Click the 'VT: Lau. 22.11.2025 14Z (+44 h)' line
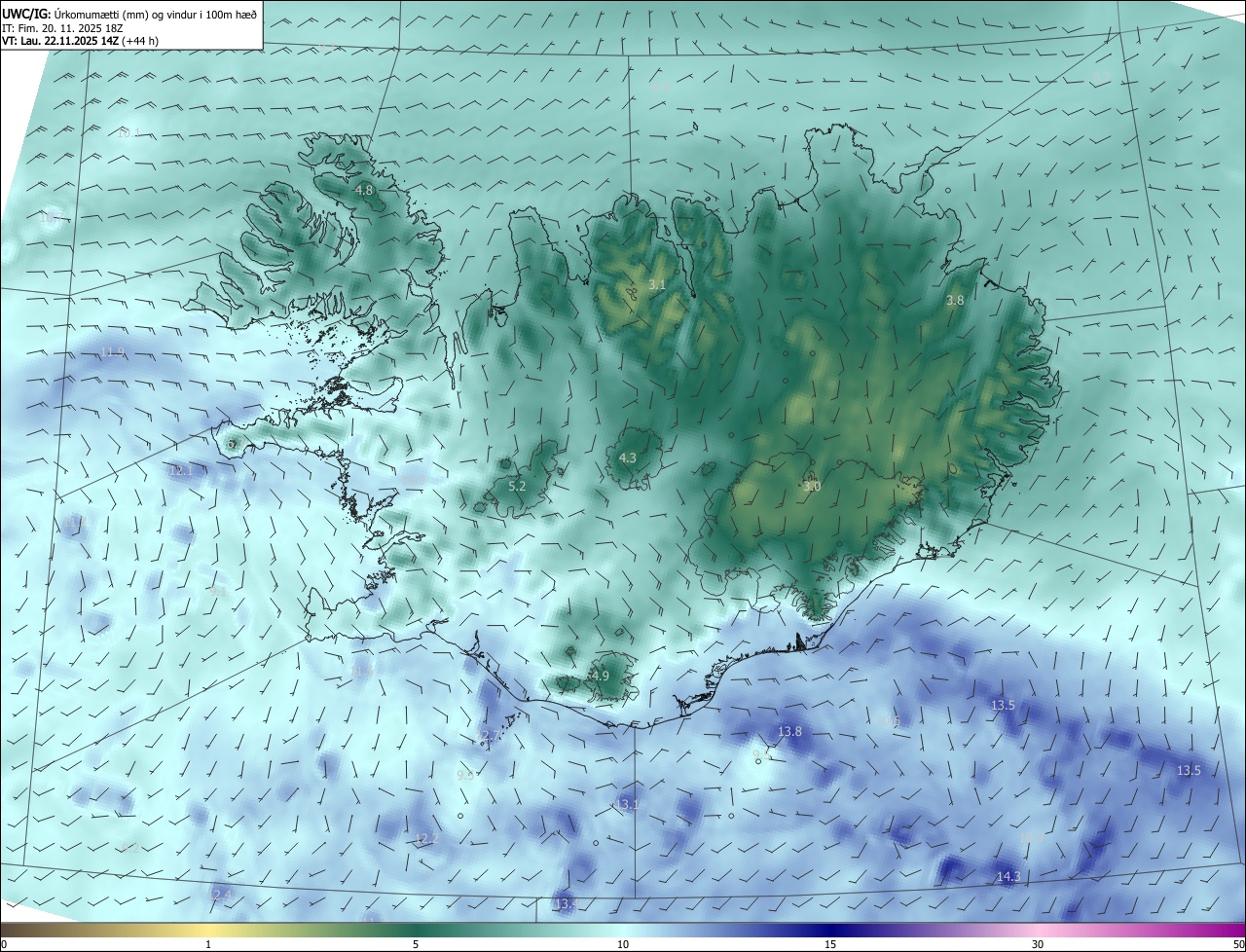This screenshot has height=952, width=1246. coord(80,41)
